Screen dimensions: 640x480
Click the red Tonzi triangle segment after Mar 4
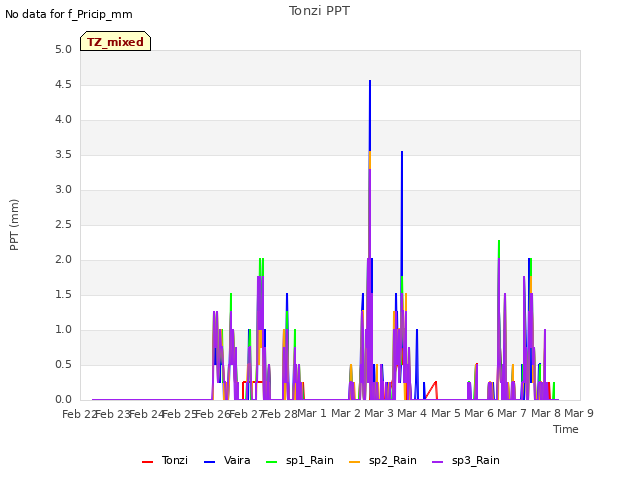[432, 390]
